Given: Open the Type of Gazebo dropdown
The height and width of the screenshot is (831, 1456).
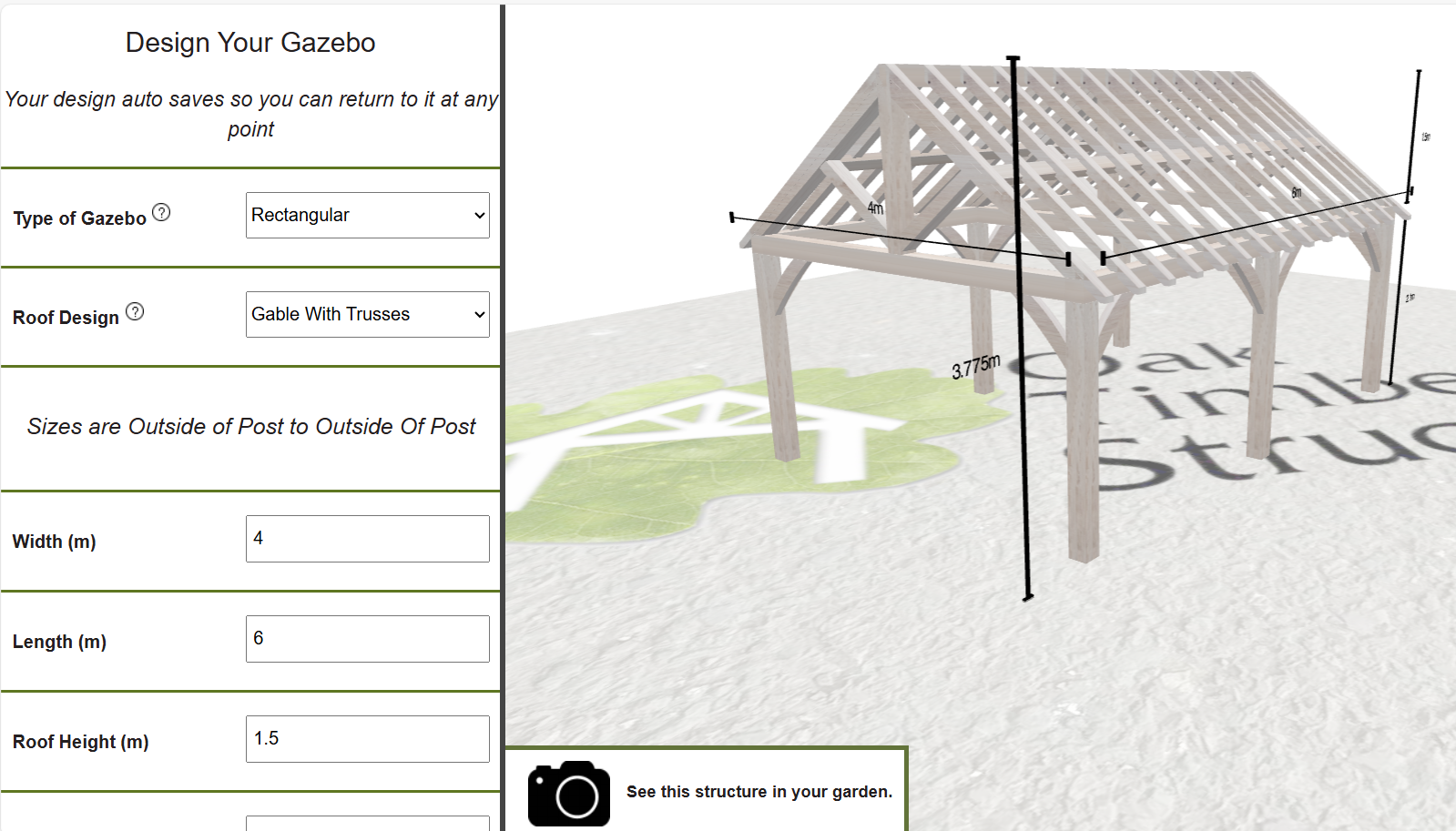Looking at the screenshot, I should click(368, 216).
